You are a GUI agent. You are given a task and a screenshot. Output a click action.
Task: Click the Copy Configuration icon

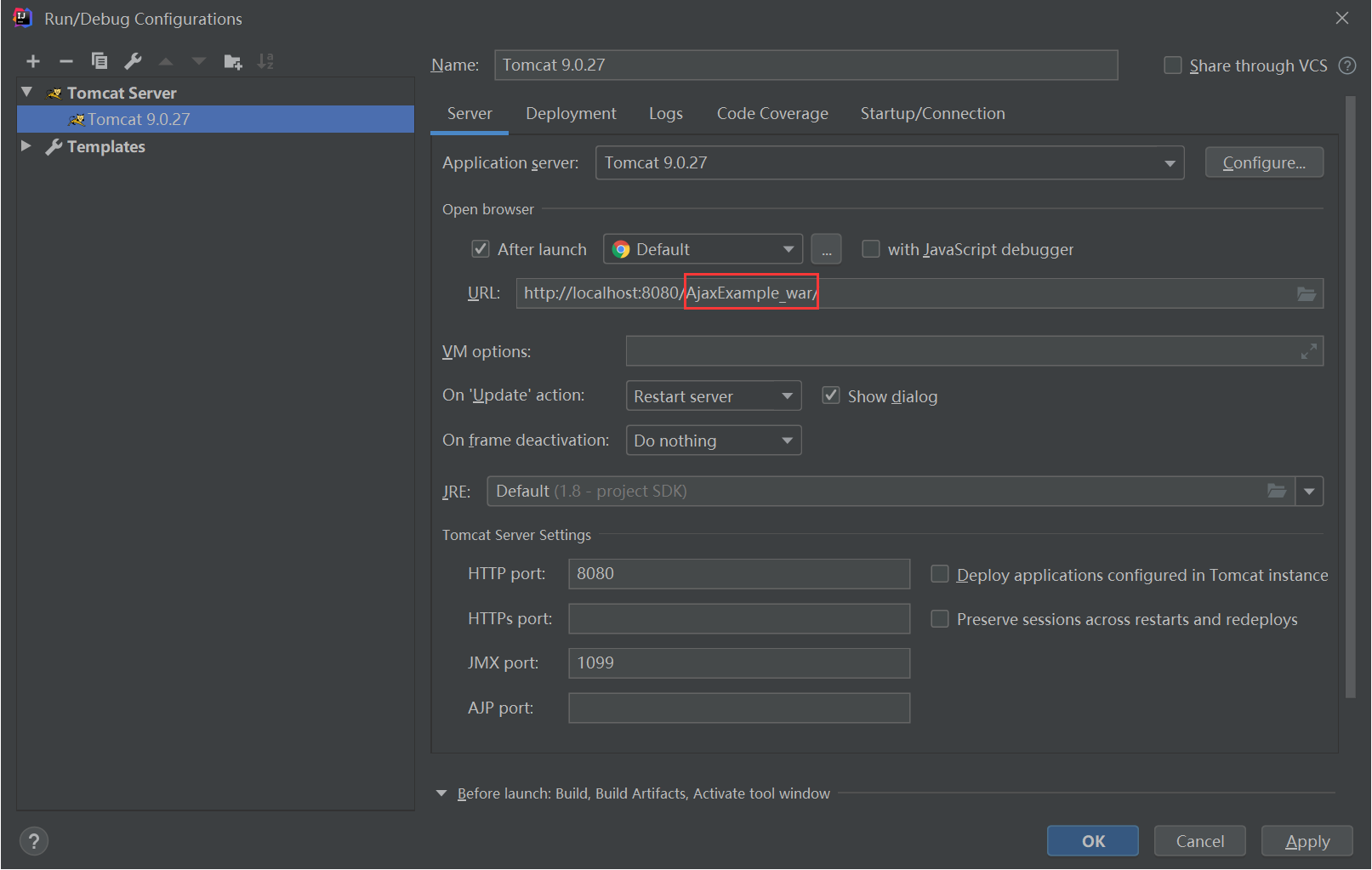(100, 61)
